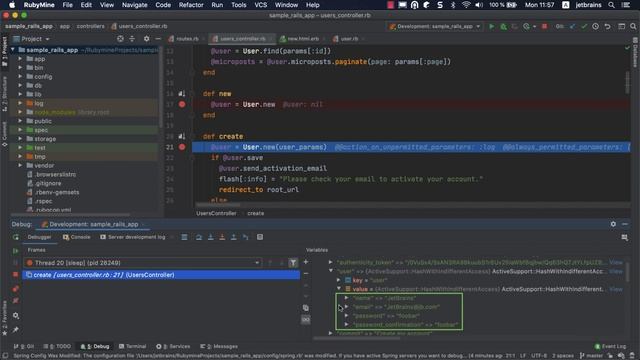Switch to the routes.rb editor tab
Viewport: 640px width, 360px height.
[183, 39]
